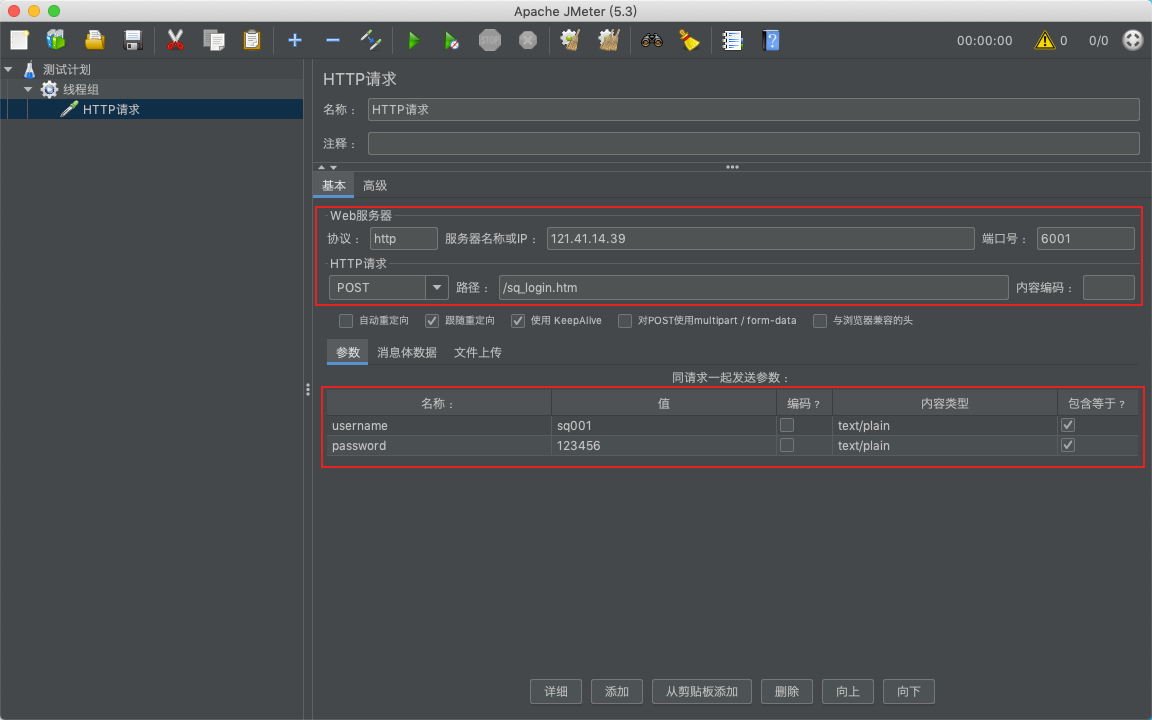Image resolution: width=1152 pixels, height=720 pixels.
Task: Switch to the 高级 tab
Action: point(375,185)
